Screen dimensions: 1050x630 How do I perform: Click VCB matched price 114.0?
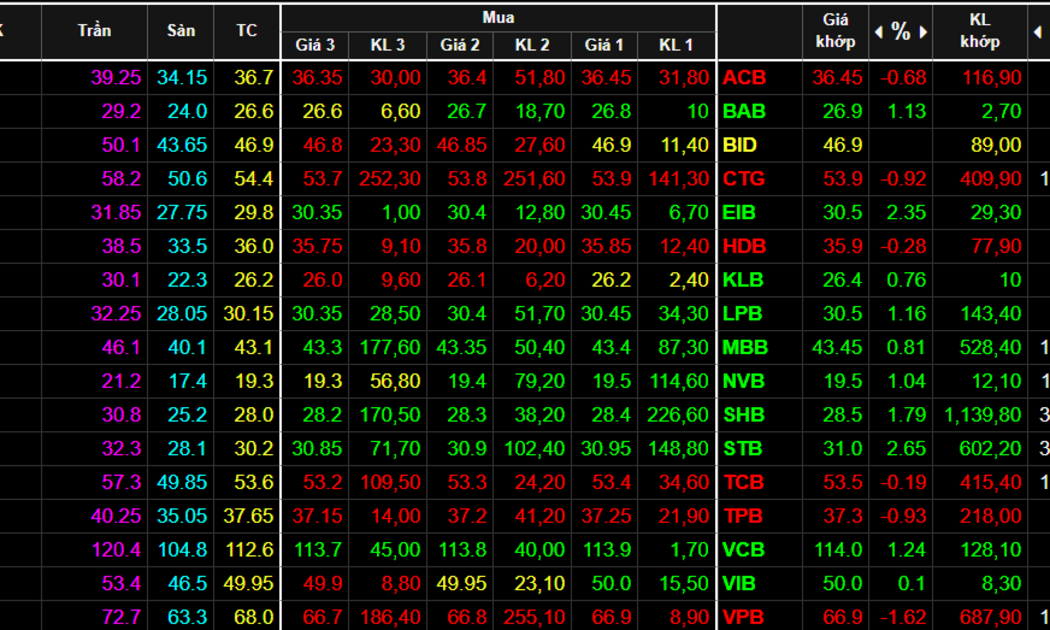pos(838,550)
